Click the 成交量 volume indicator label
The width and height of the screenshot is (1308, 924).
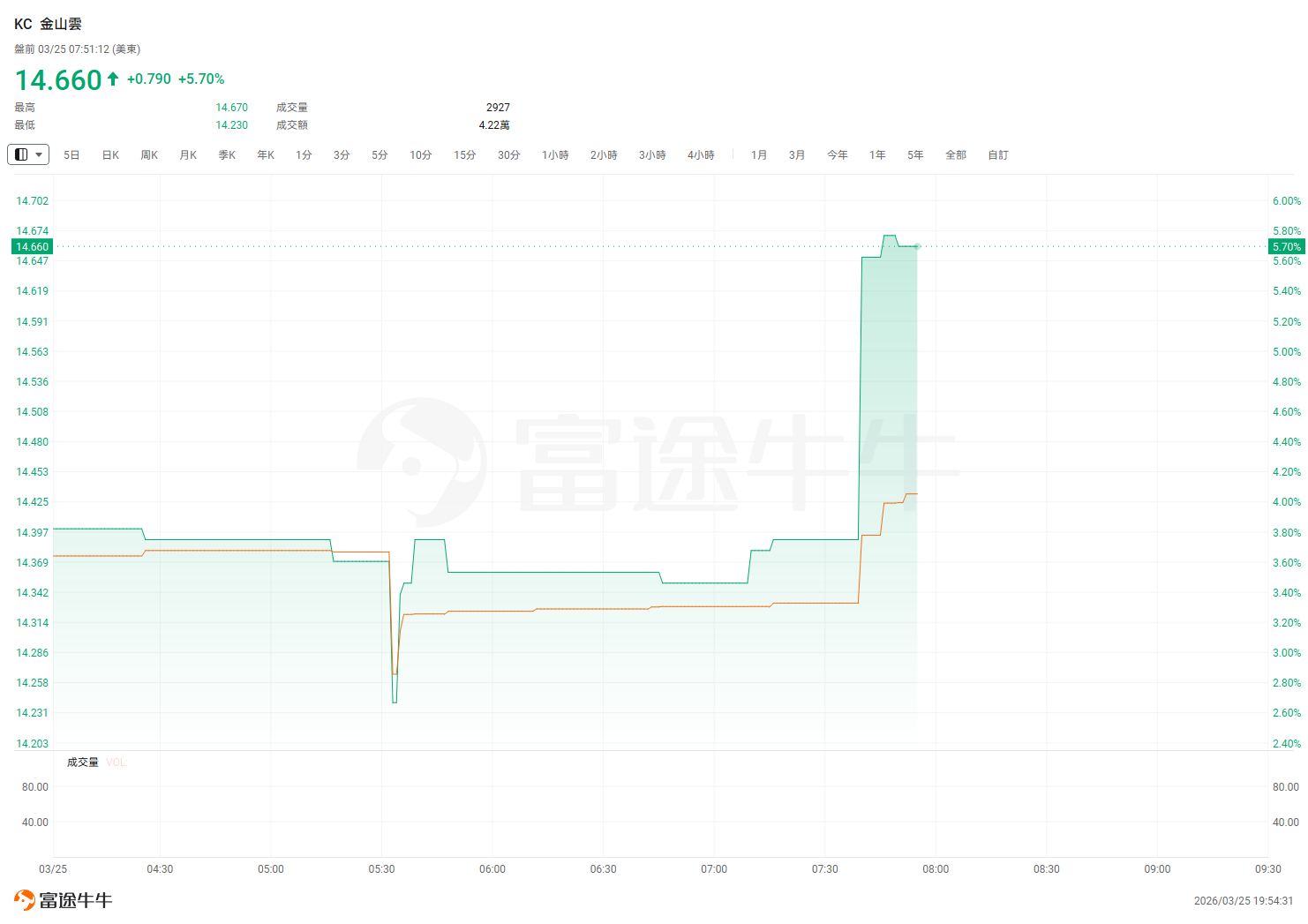pyautogui.click(x=83, y=762)
